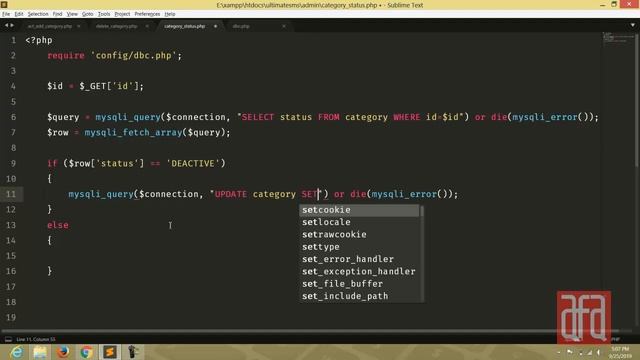
Task: Click the editor horizontal scrollbar
Action: click(x=310, y=331)
